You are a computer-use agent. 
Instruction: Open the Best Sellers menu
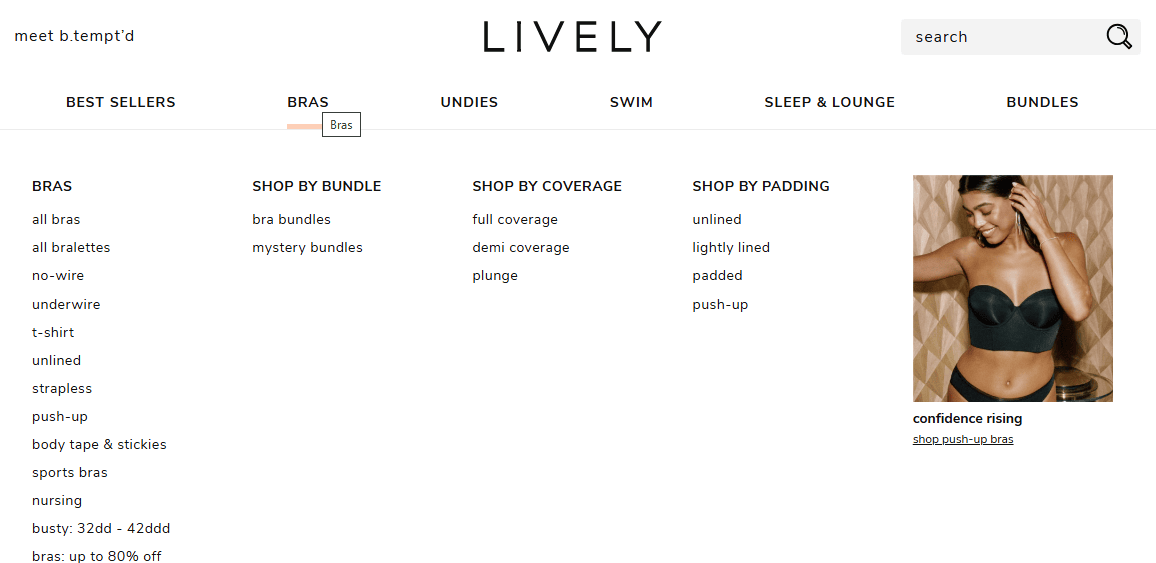tap(121, 102)
